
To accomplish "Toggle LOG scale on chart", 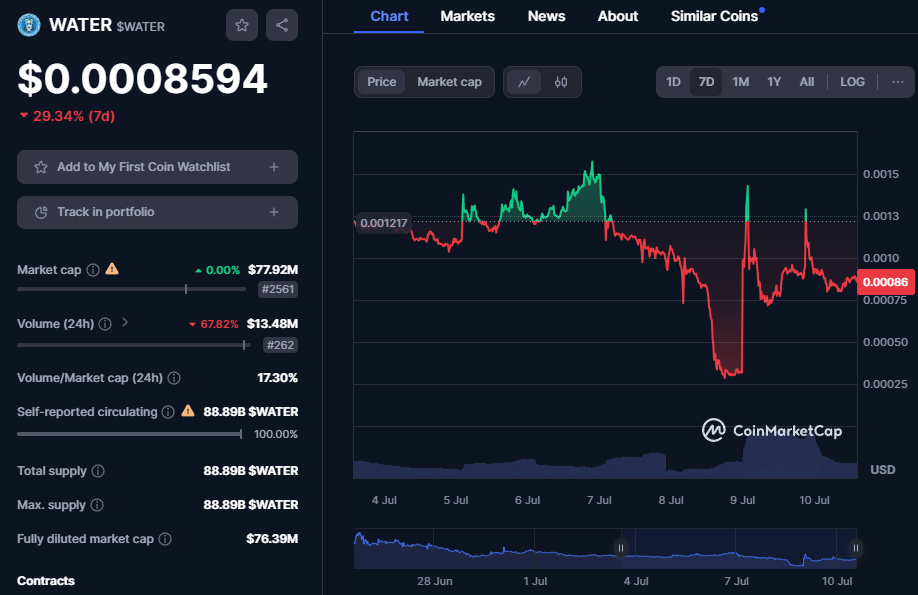I will pos(852,82).
